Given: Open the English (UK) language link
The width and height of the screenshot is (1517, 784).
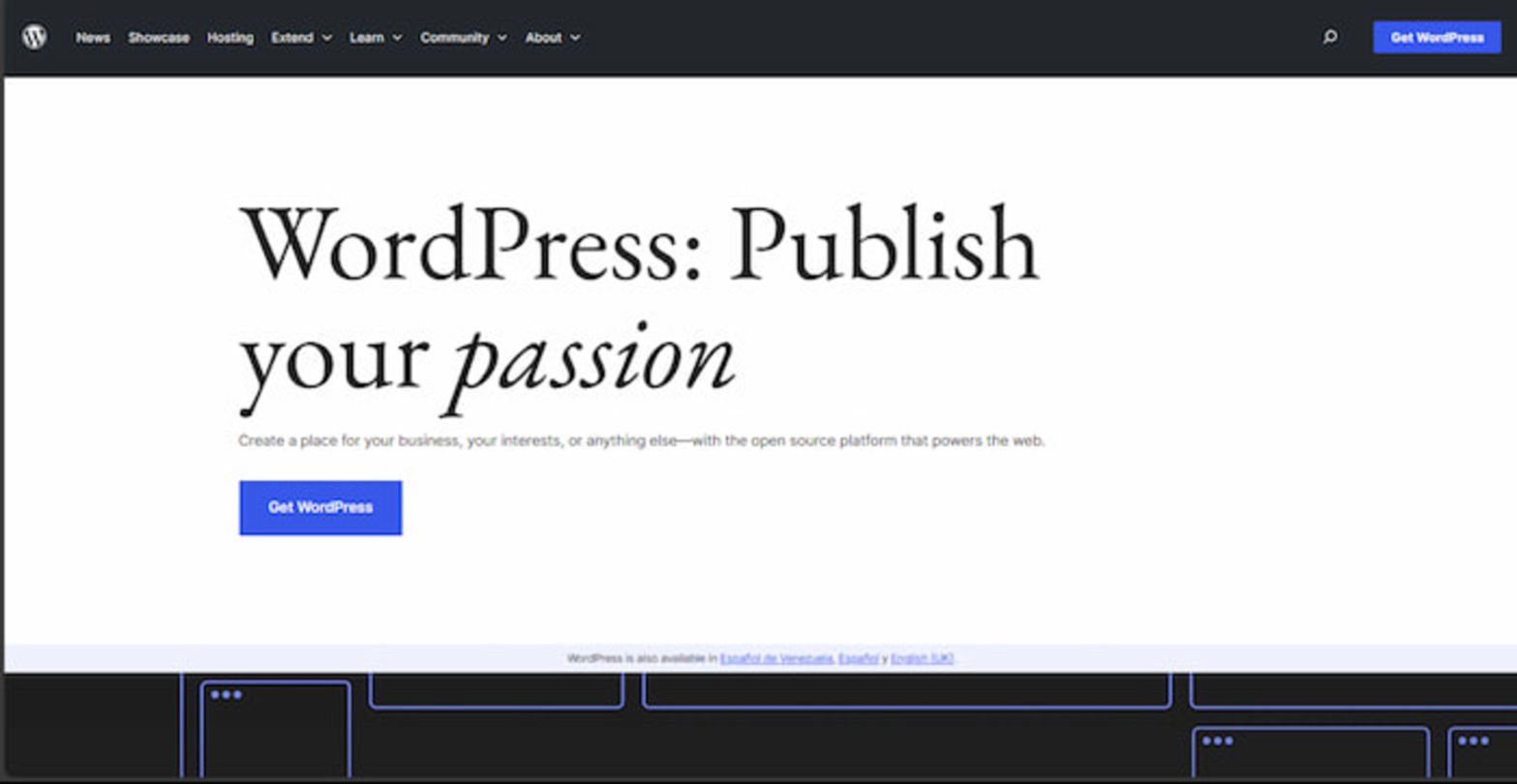Looking at the screenshot, I should 922,658.
